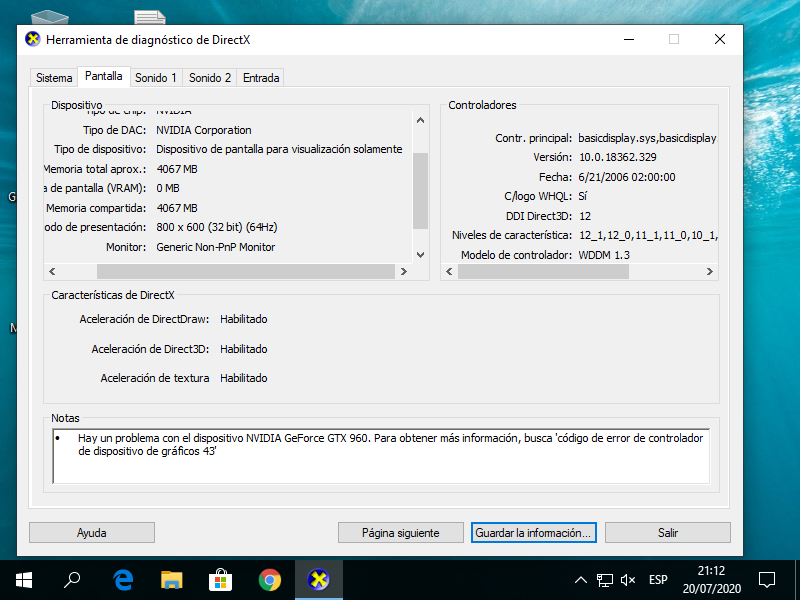Open the notification center icon
Screen dimensions: 800x600
(x=767, y=580)
